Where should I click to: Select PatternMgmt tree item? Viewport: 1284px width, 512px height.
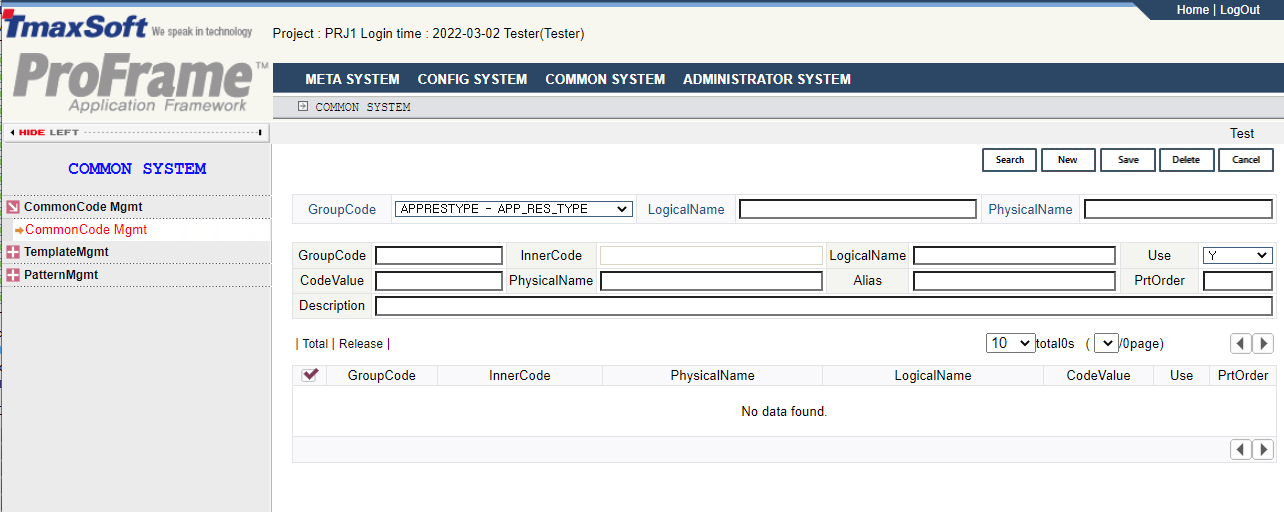click(x=61, y=275)
